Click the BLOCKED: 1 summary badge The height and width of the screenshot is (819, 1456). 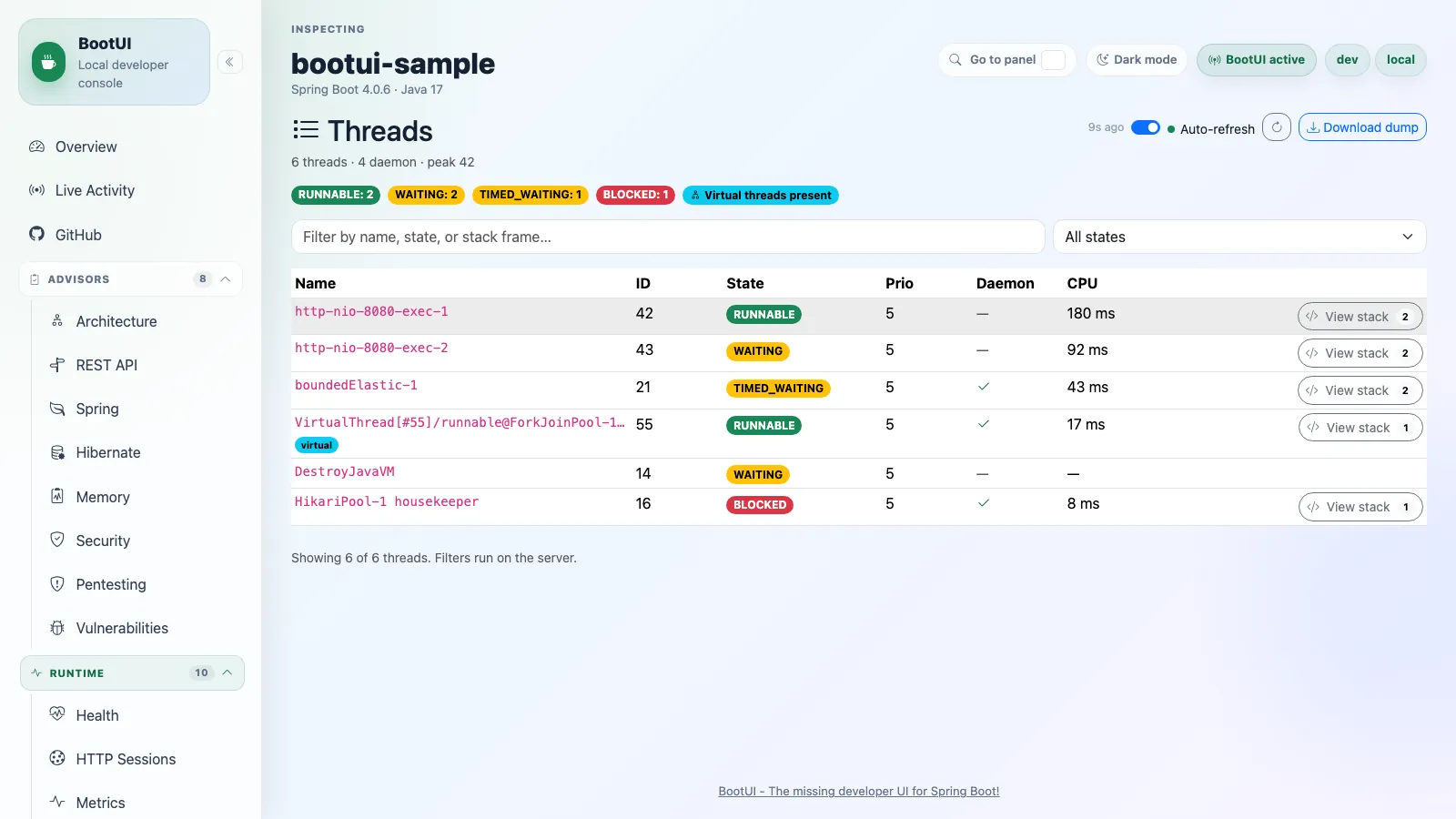[635, 195]
